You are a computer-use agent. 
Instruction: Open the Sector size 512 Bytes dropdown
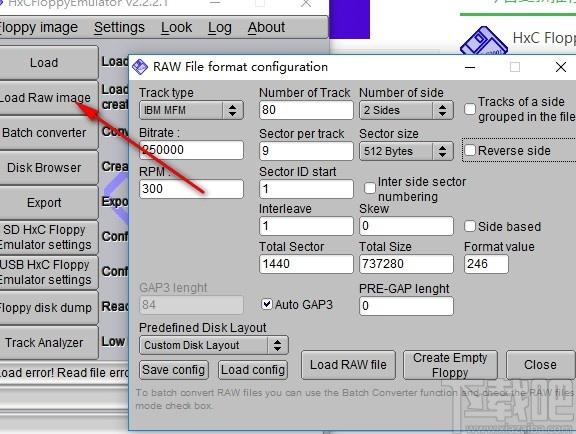(x=406, y=151)
